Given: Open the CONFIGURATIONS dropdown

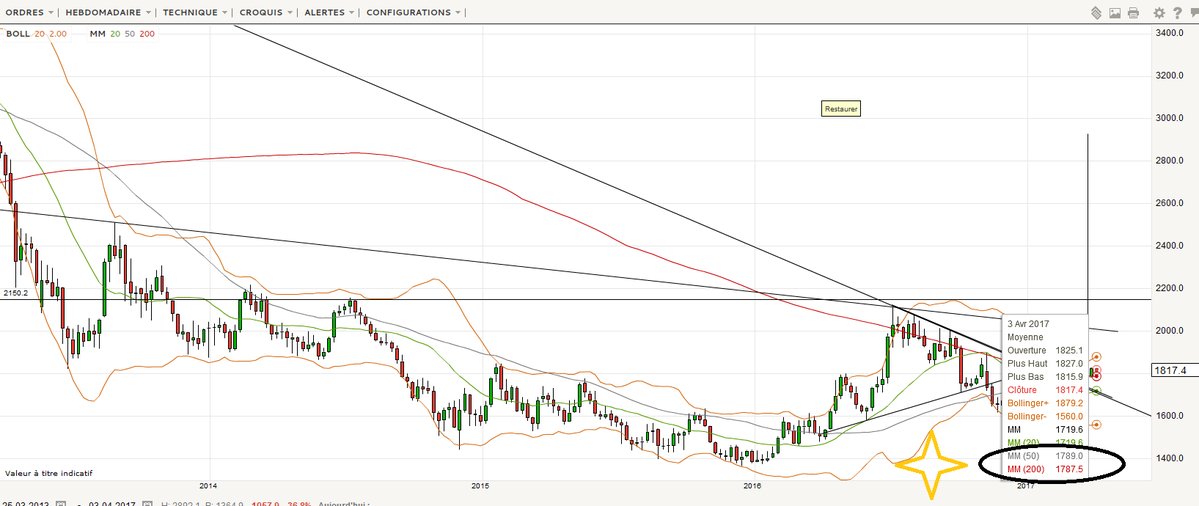Looking at the screenshot, I should tap(414, 12).
